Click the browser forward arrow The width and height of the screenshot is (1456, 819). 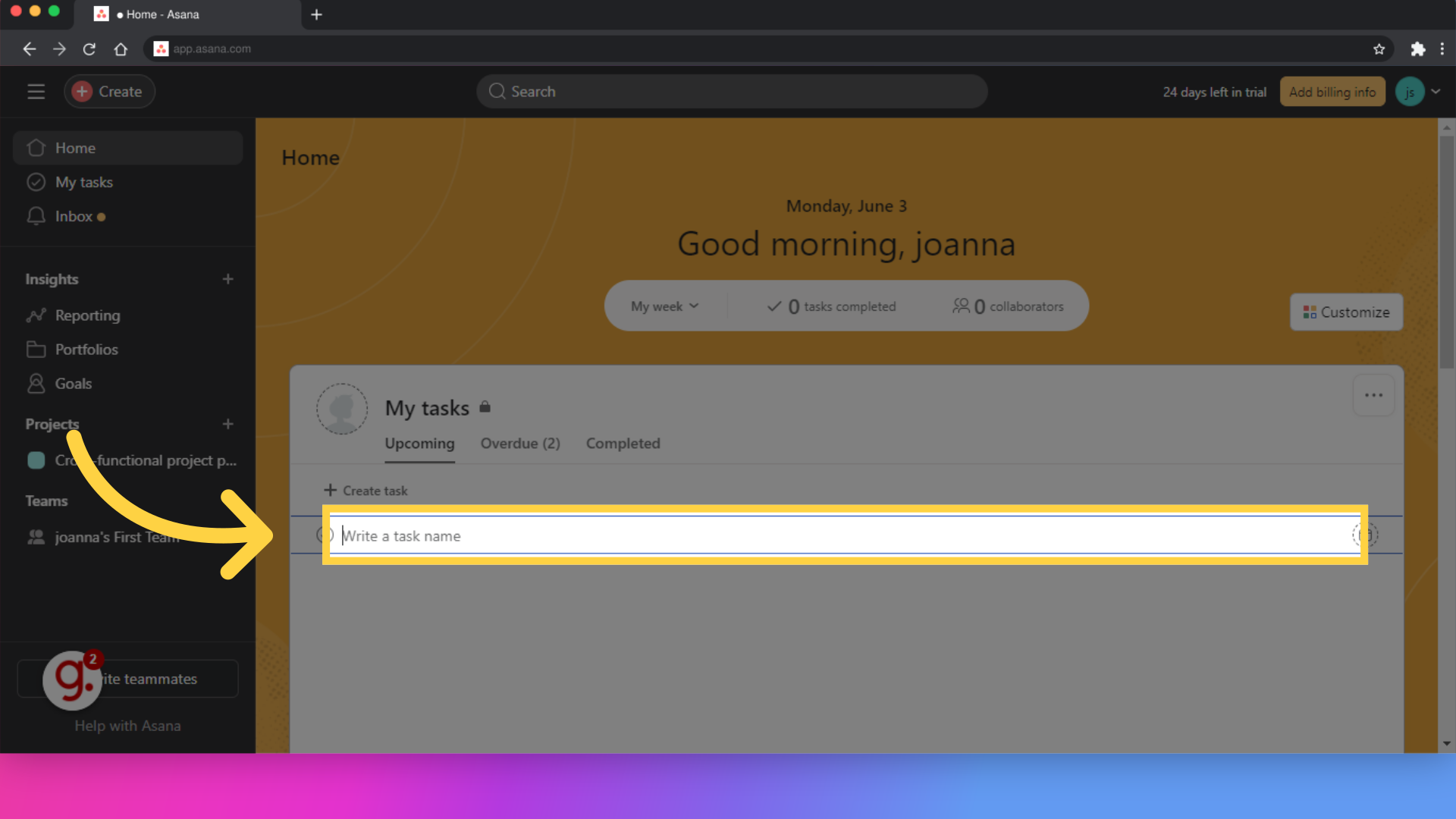tap(59, 49)
